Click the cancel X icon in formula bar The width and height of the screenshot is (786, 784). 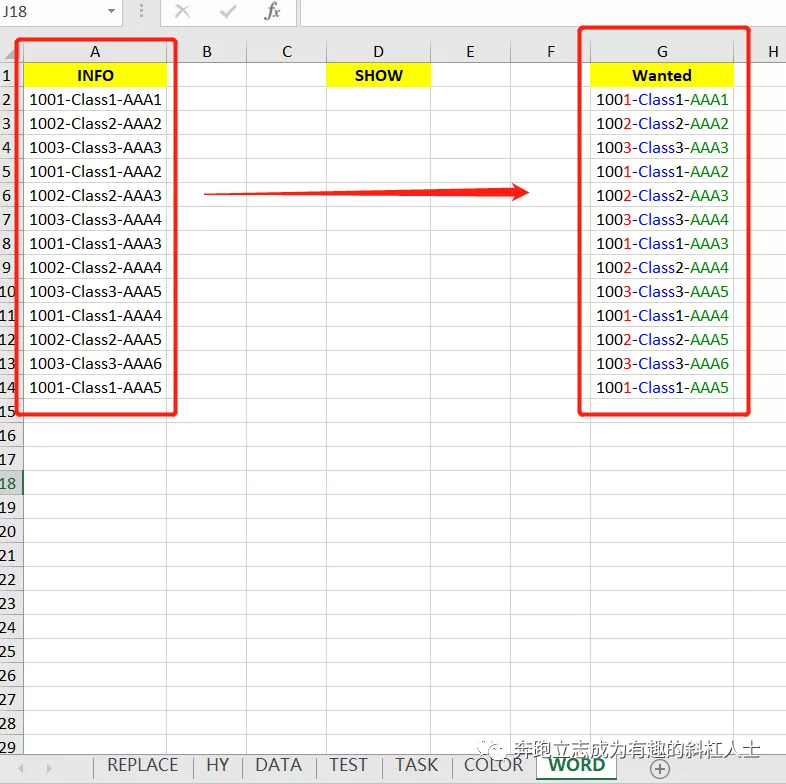[x=182, y=11]
